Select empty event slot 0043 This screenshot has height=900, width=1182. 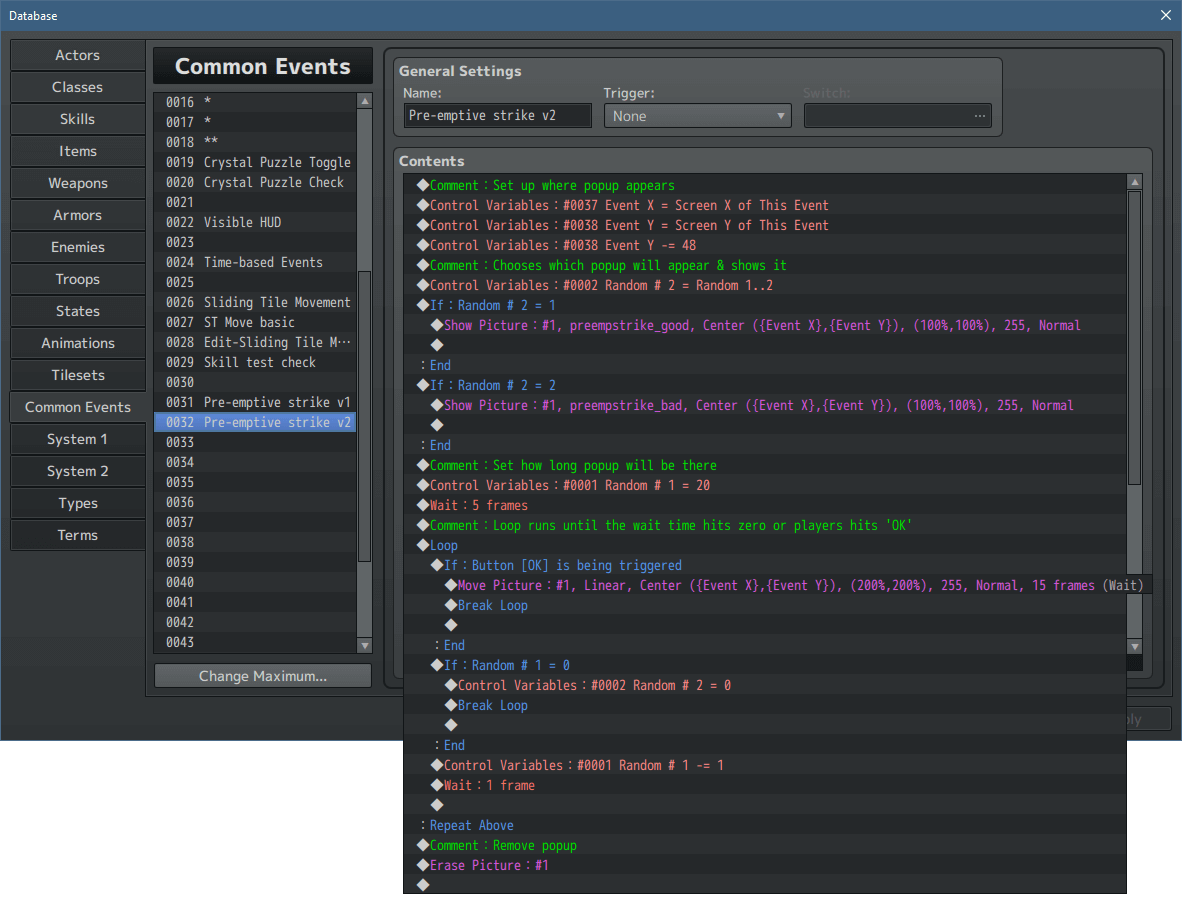256,642
